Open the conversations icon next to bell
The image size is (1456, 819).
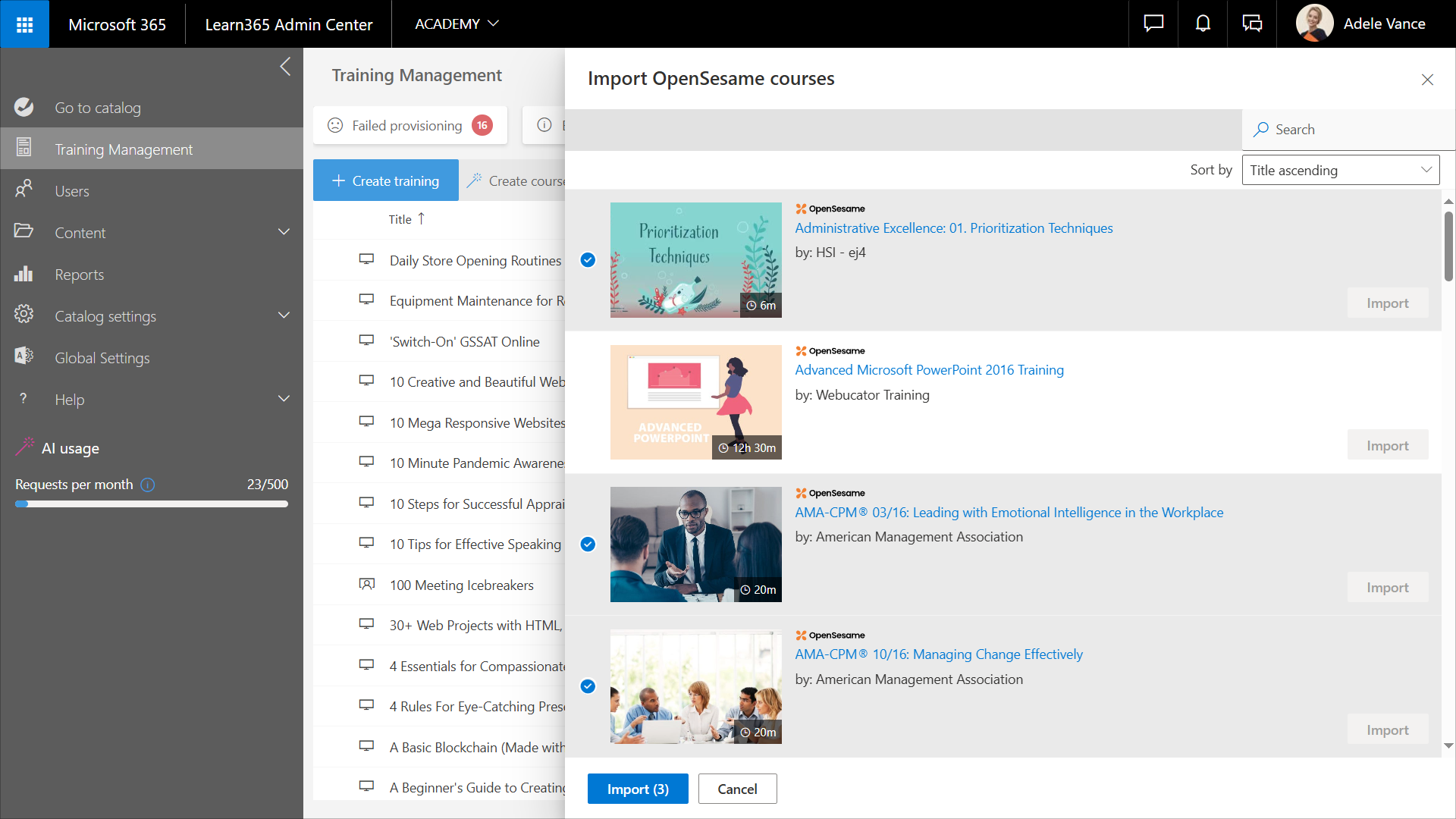(x=1252, y=24)
